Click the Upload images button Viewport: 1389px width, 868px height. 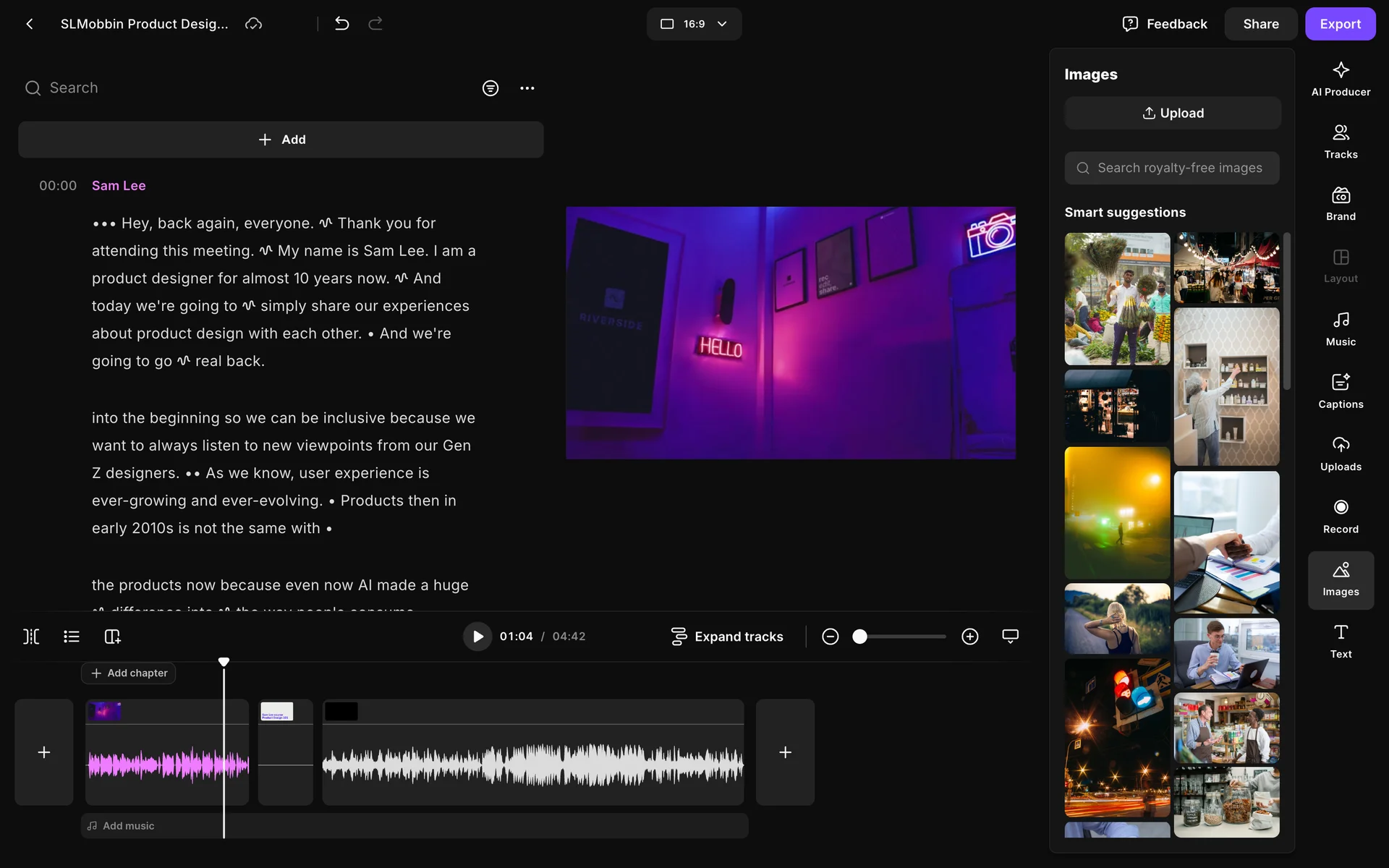(1173, 113)
